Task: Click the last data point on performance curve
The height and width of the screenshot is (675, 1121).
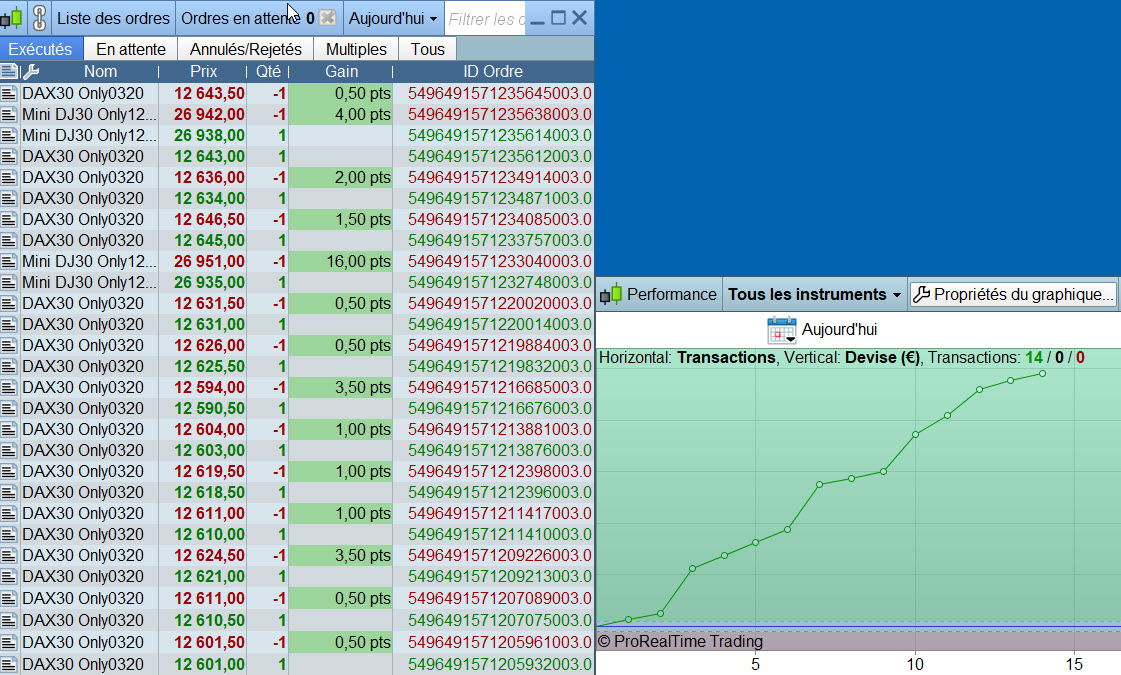Action: point(1042,373)
